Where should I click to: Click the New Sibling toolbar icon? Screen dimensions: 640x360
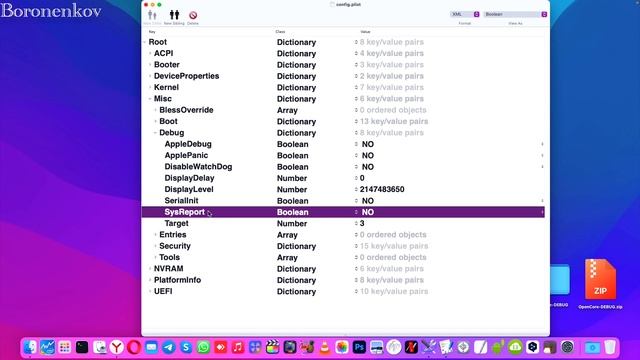(174, 15)
